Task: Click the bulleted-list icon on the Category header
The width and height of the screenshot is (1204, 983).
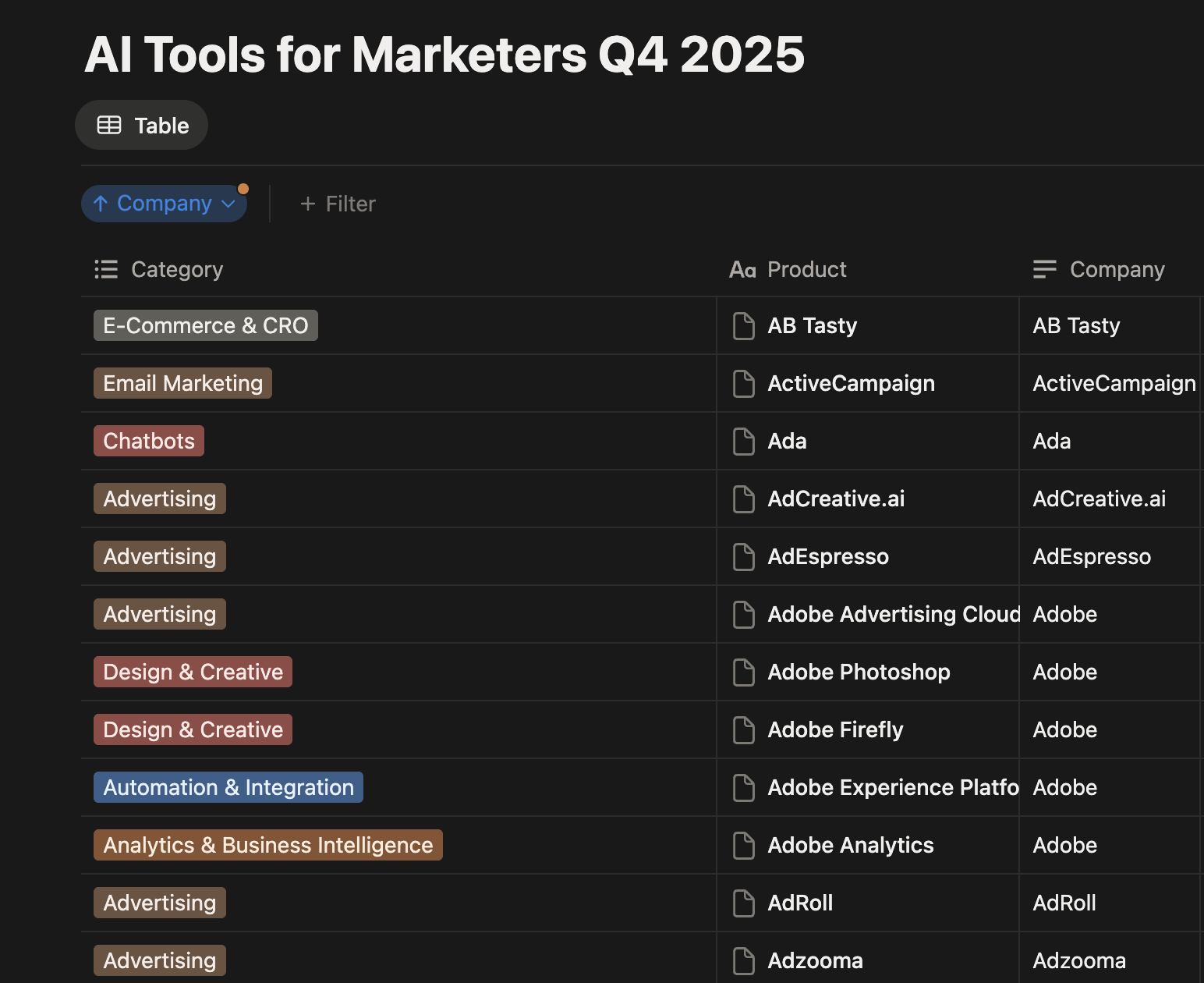Action: coord(106,269)
